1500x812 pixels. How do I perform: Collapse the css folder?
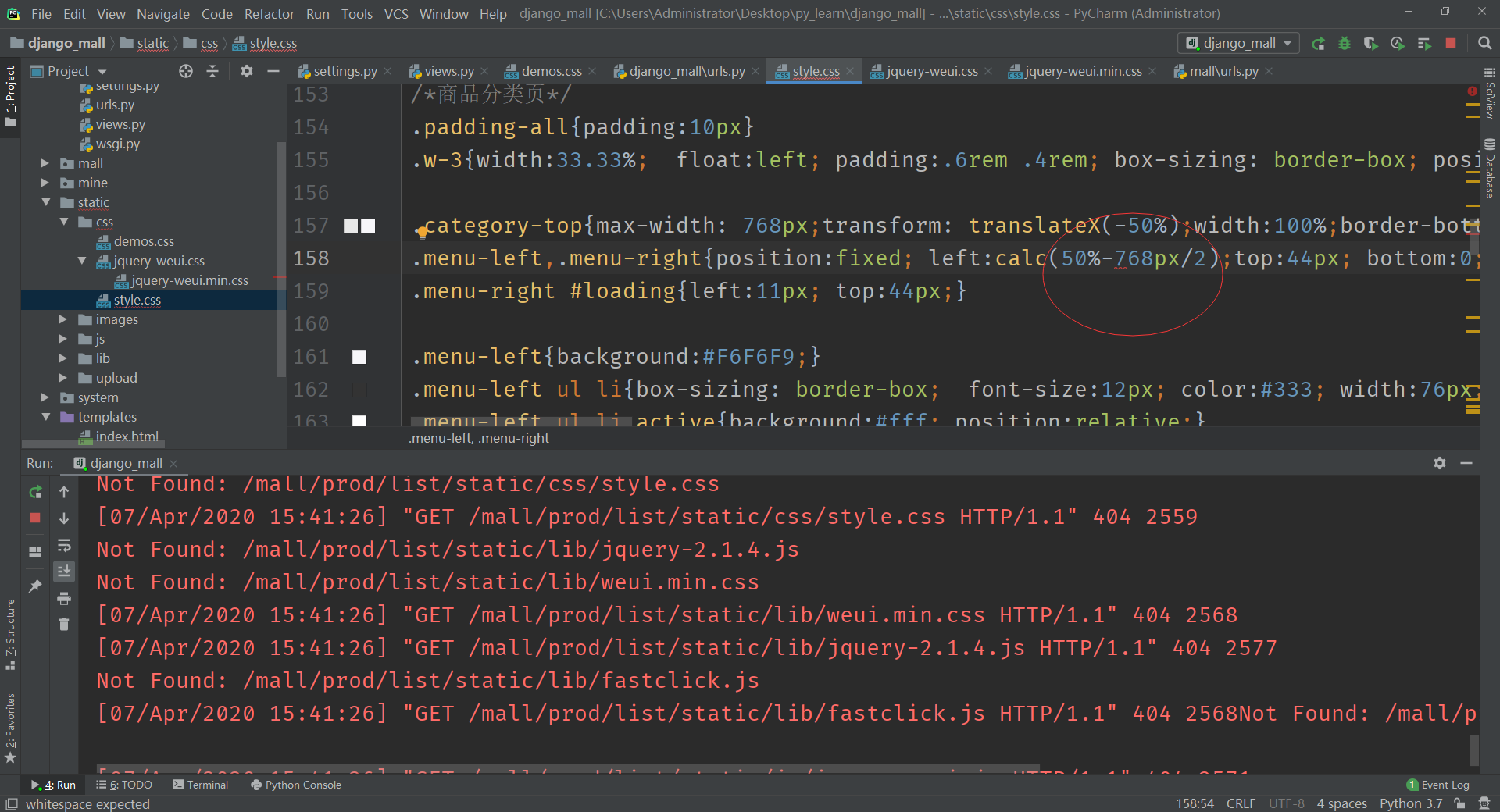click(x=63, y=222)
